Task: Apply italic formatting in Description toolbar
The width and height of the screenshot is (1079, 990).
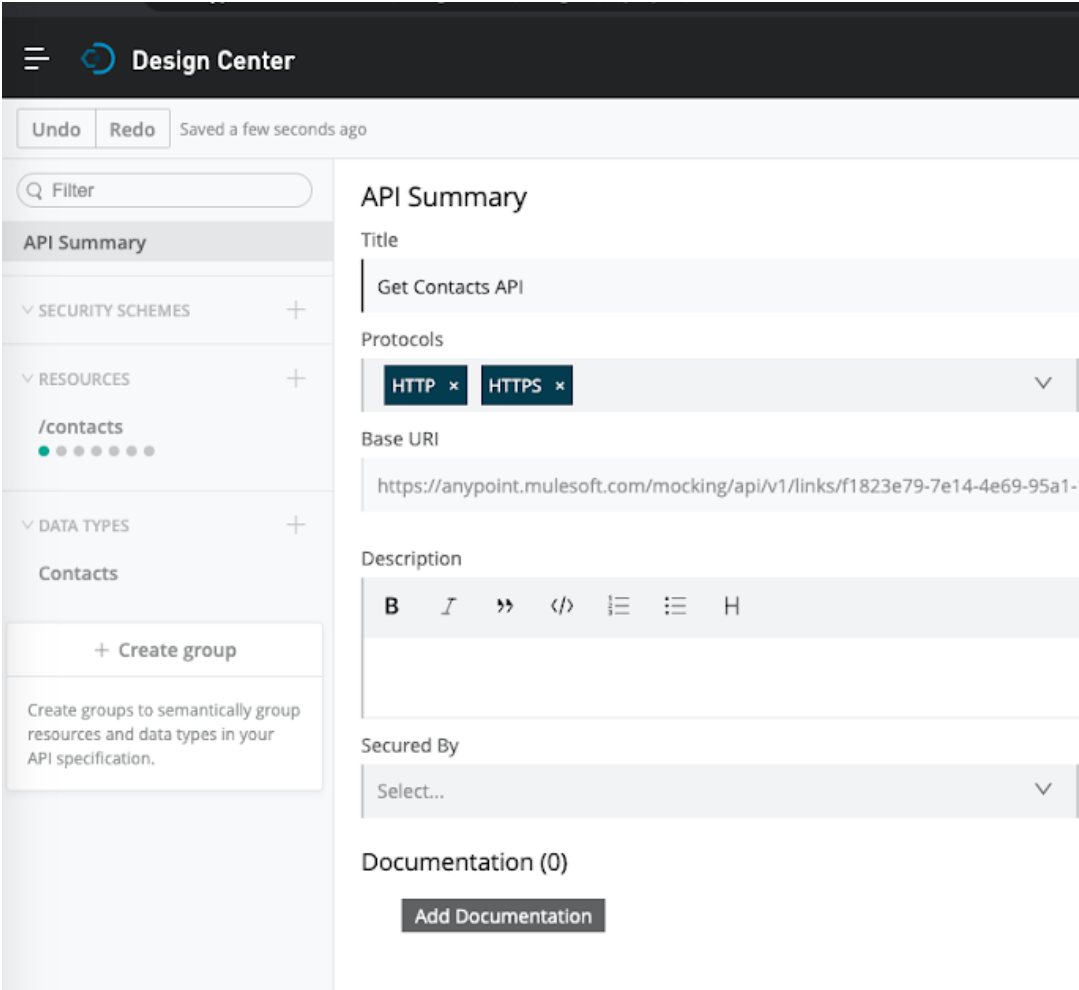Action: click(x=449, y=606)
